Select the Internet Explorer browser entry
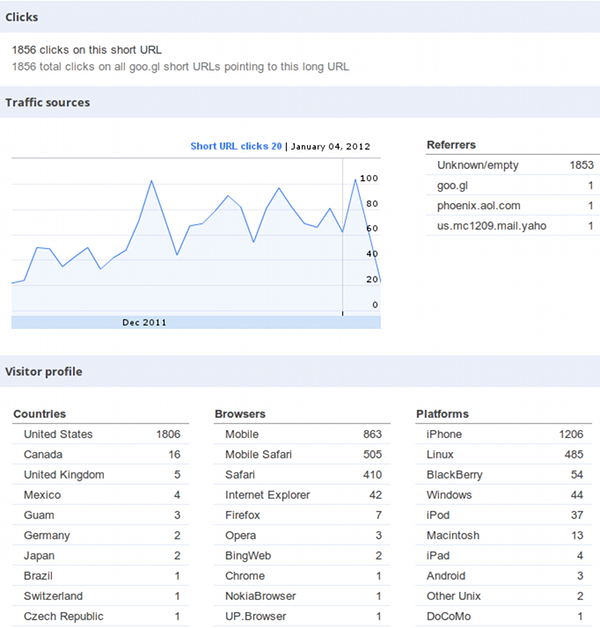This screenshot has width=600, height=628. pyautogui.click(x=302, y=495)
